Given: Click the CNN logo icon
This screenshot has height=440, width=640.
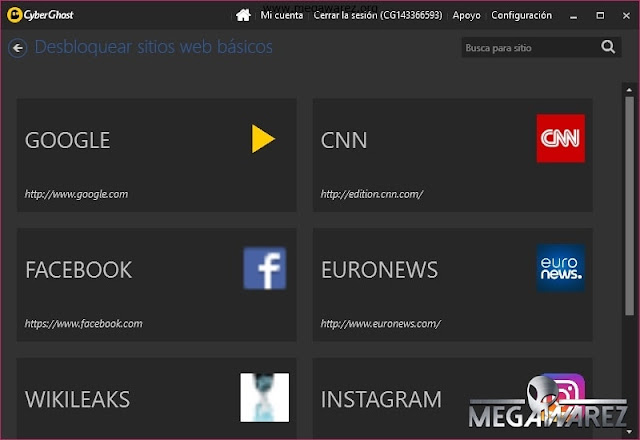Looking at the screenshot, I should click(560, 138).
